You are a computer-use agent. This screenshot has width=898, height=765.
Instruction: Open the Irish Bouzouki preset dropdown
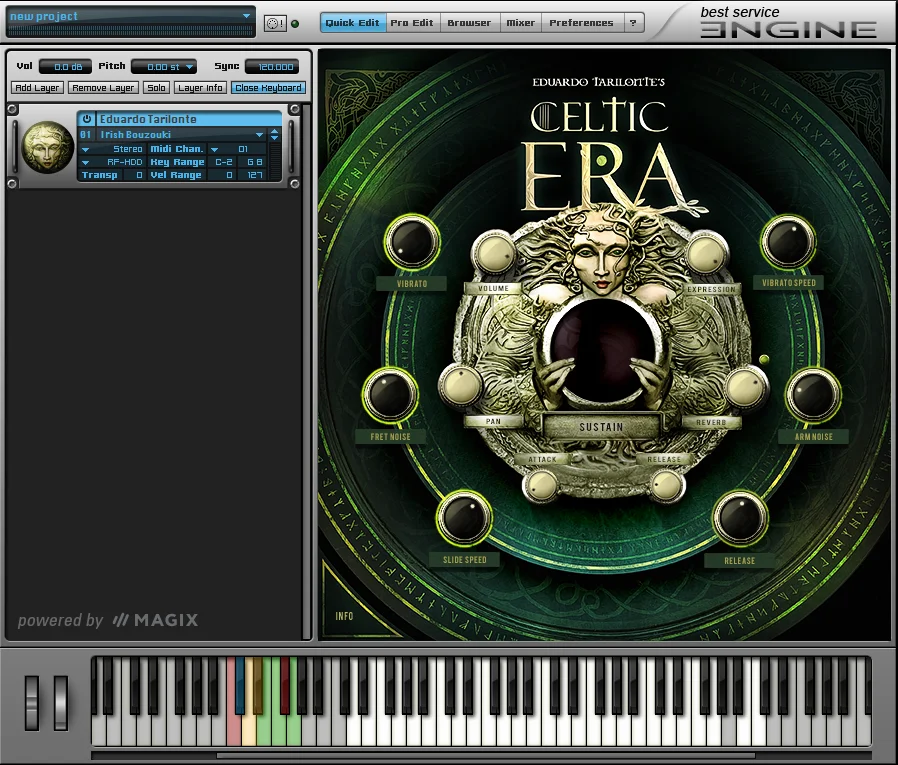click(x=259, y=135)
